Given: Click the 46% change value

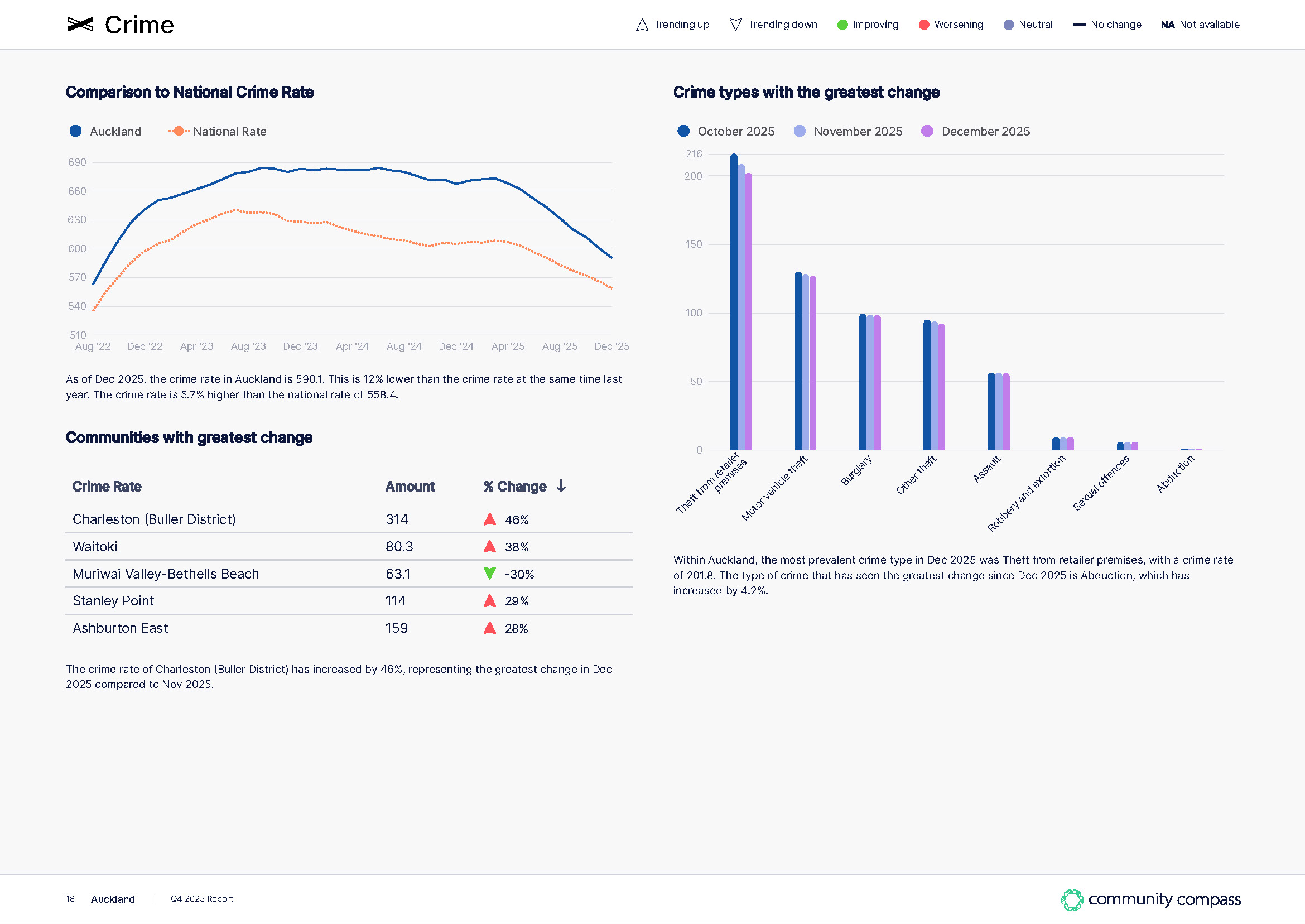Looking at the screenshot, I should pyautogui.click(x=517, y=519).
